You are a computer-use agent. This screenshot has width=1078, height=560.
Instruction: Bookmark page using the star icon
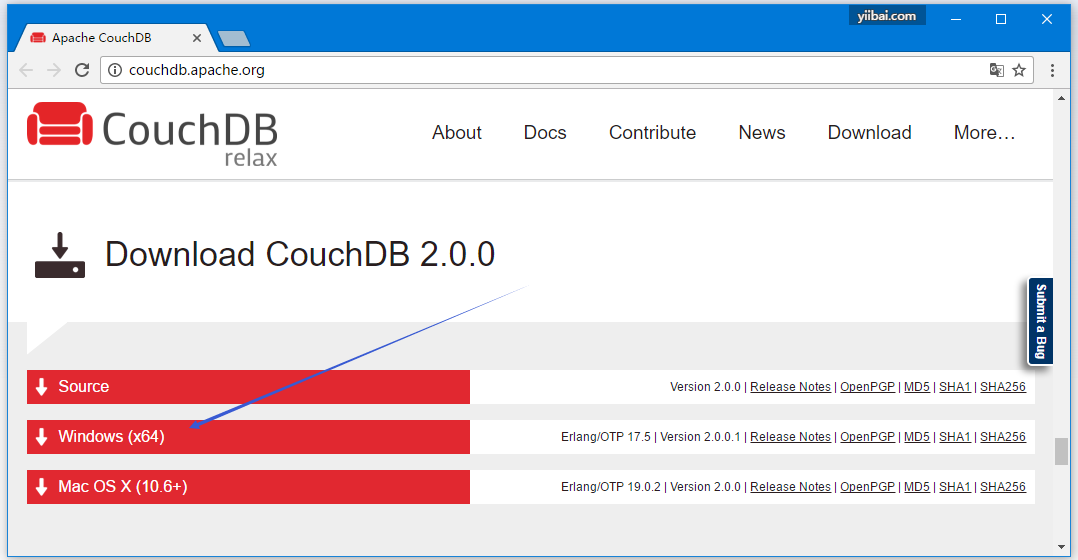coord(1019,70)
